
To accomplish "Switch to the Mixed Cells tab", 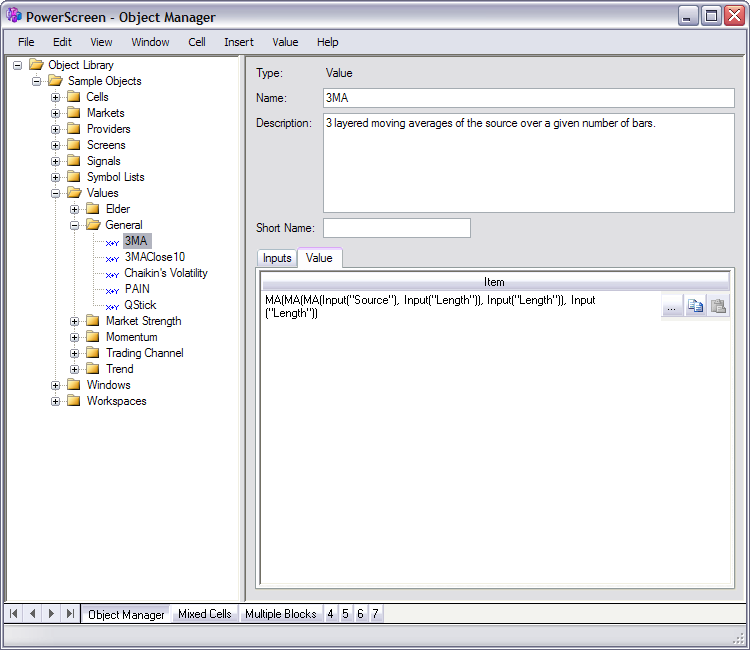I will pos(204,614).
